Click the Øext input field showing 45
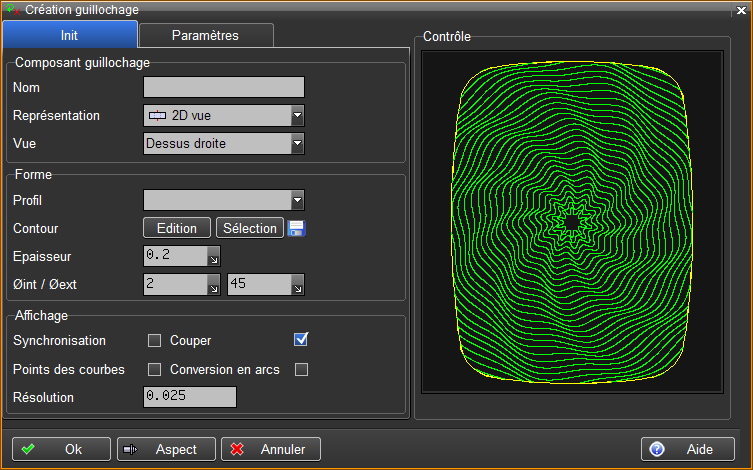 [x=259, y=285]
